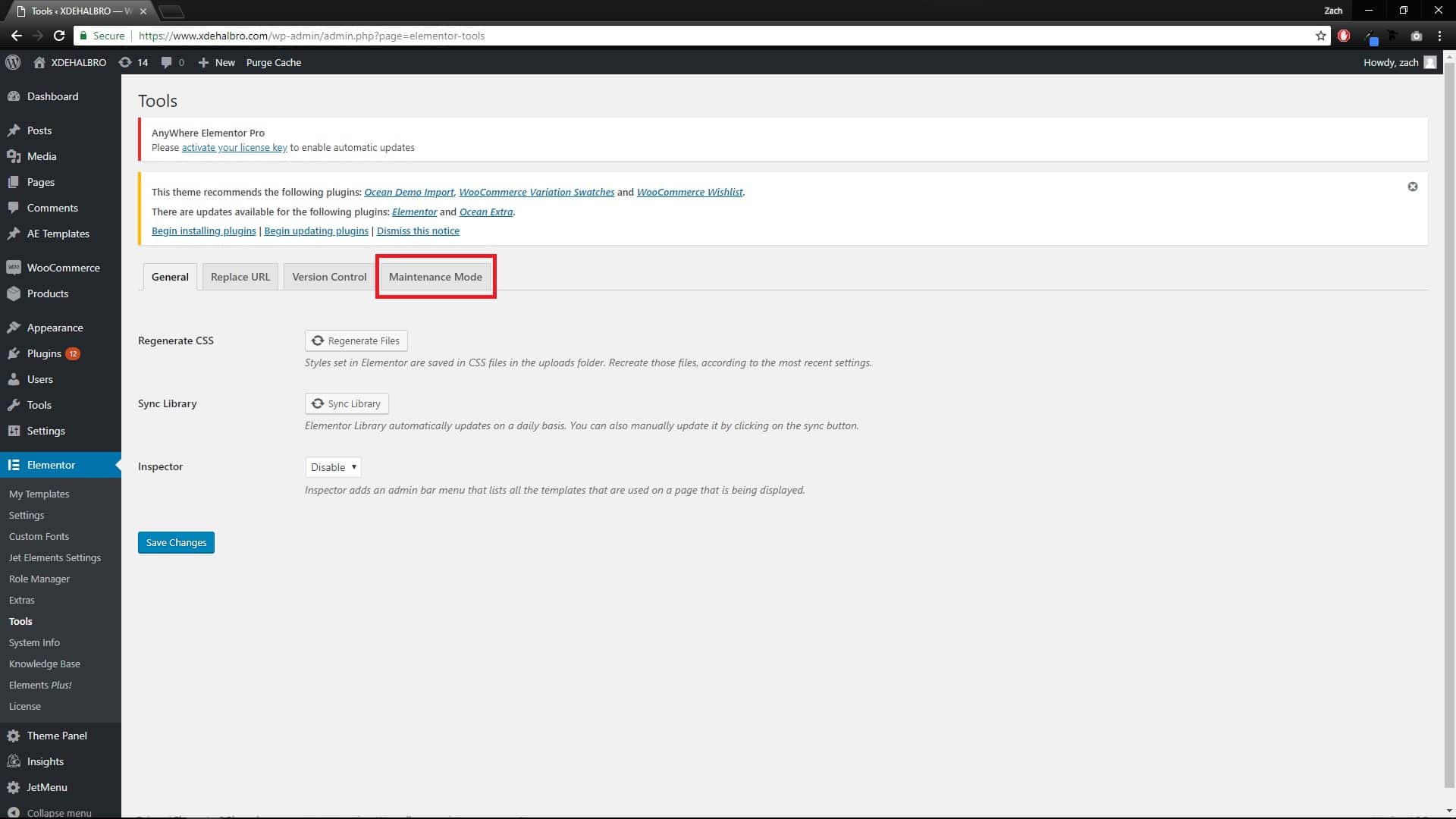Switch to the Maintenance Mode tab

point(435,277)
